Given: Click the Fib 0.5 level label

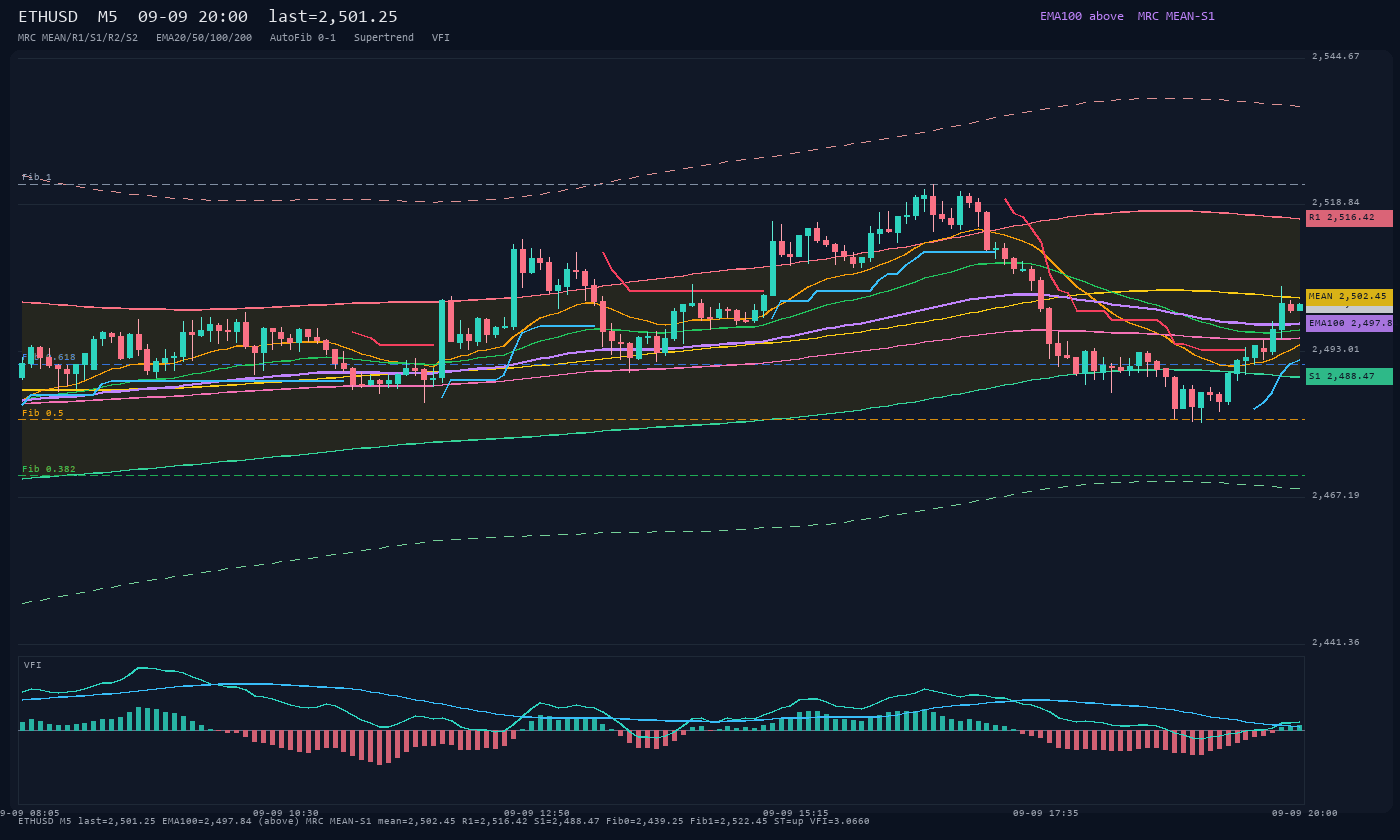Looking at the screenshot, I should point(43,413).
